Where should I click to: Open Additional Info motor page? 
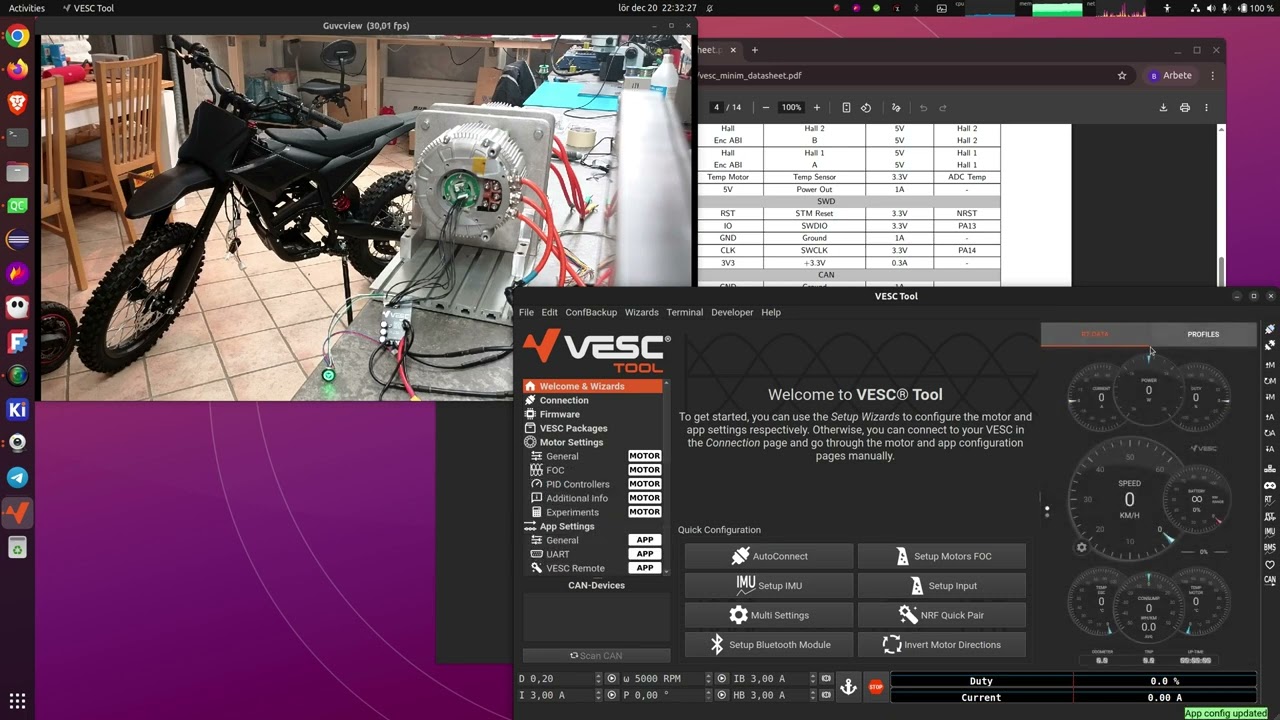tap(592, 498)
